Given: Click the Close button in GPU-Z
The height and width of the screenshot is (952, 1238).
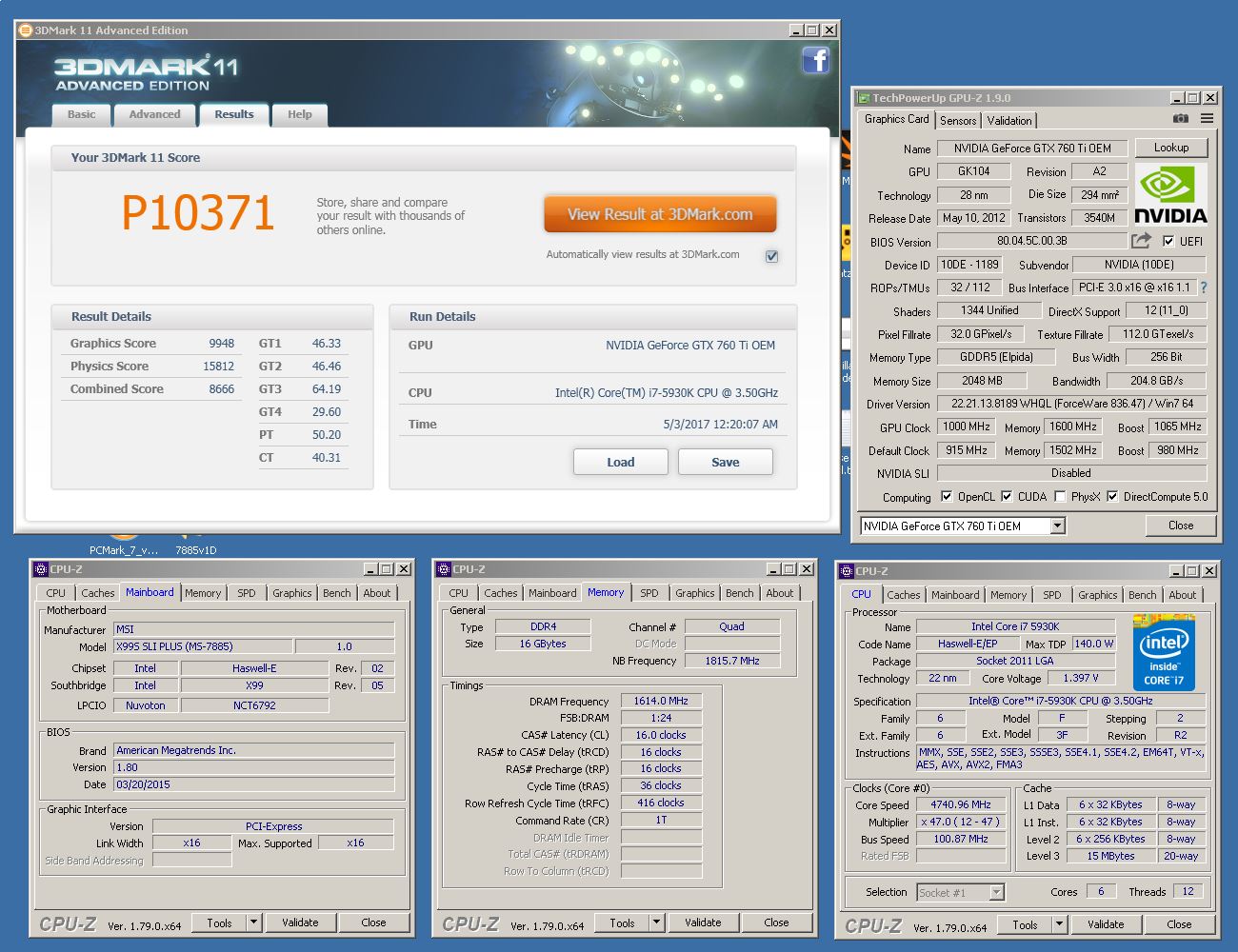Looking at the screenshot, I should [x=1181, y=526].
